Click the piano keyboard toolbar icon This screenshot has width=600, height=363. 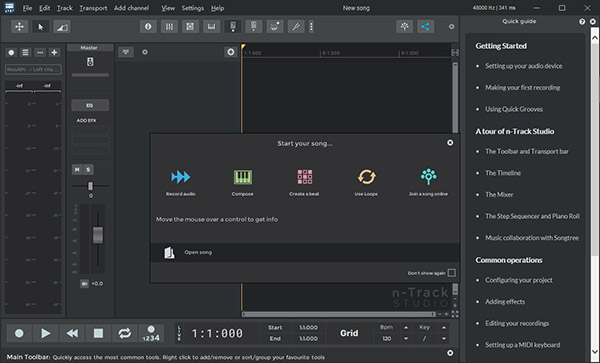pyautogui.click(x=211, y=26)
